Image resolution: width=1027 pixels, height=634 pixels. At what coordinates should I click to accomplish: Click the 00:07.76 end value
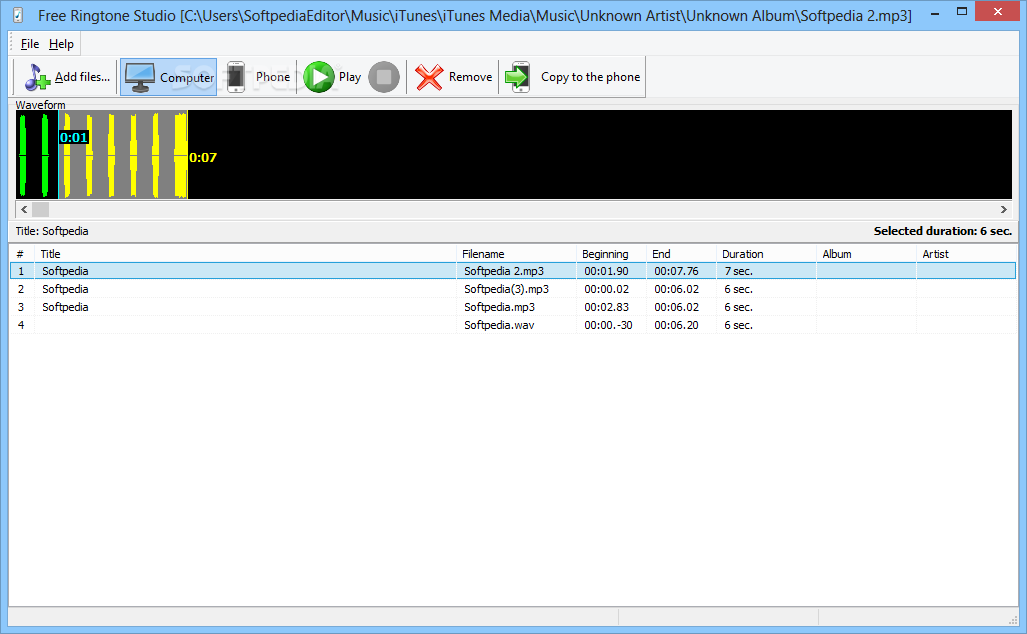pos(677,271)
